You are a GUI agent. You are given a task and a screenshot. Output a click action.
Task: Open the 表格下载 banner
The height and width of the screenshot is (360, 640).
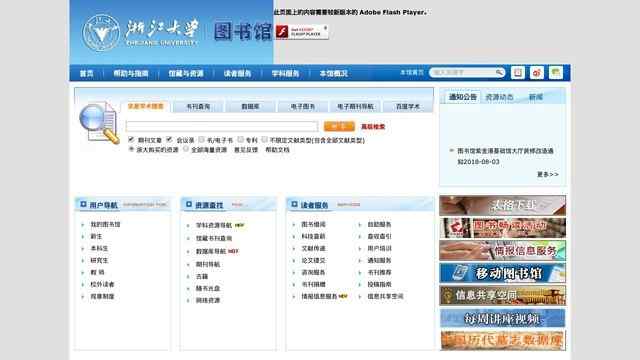(502, 205)
